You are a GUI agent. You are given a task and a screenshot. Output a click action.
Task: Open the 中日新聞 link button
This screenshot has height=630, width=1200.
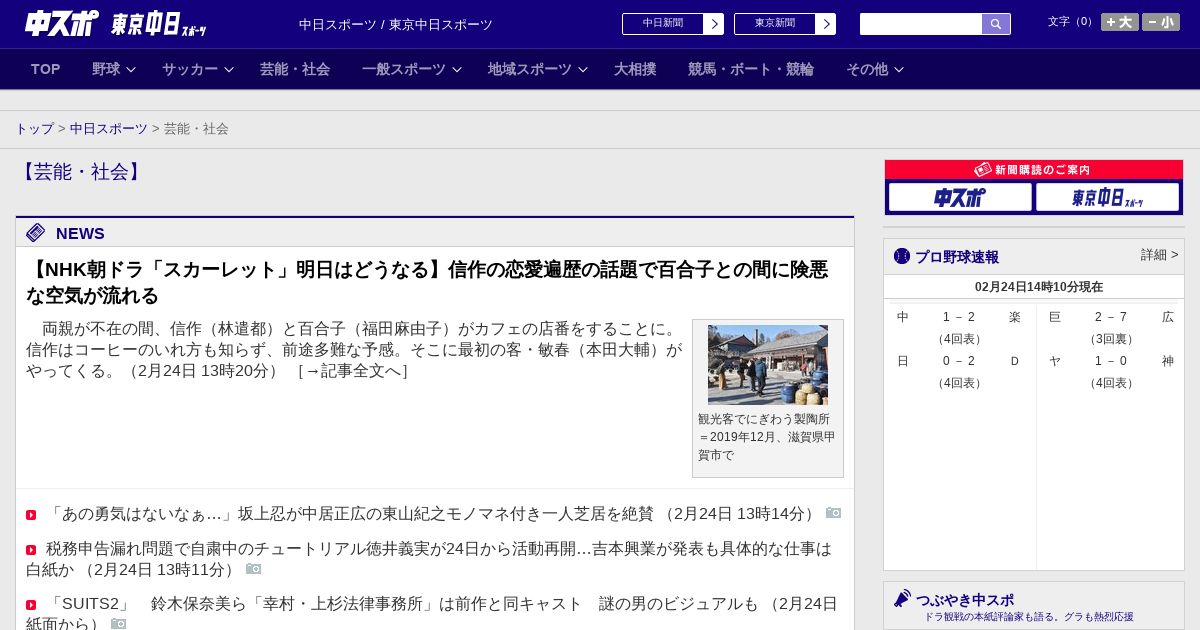[663, 24]
